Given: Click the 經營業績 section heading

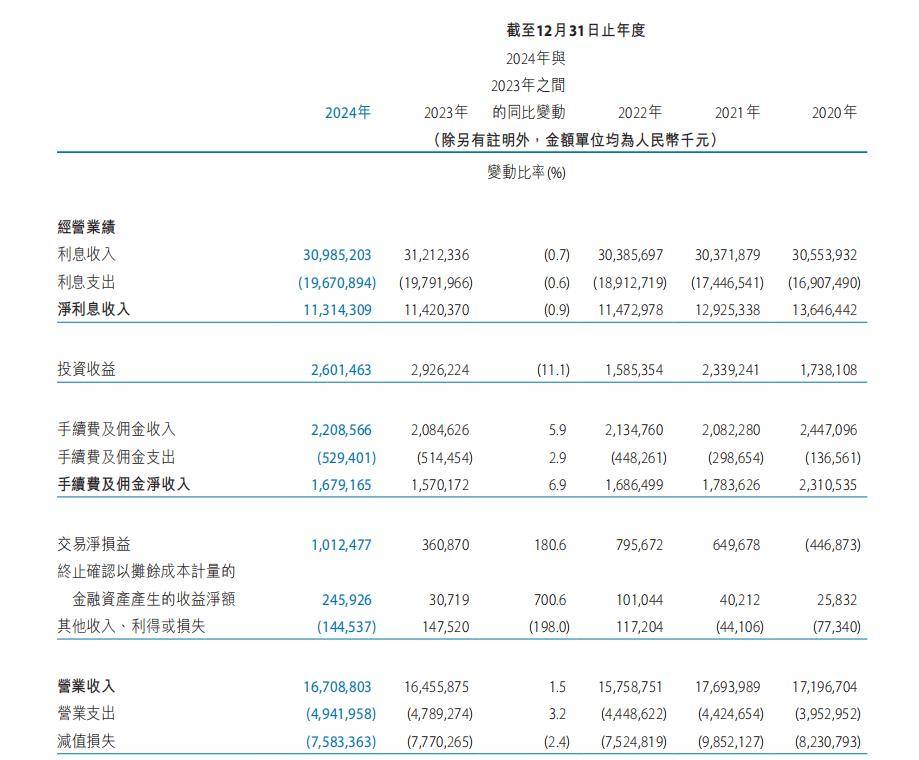Looking at the screenshot, I should (87, 228).
